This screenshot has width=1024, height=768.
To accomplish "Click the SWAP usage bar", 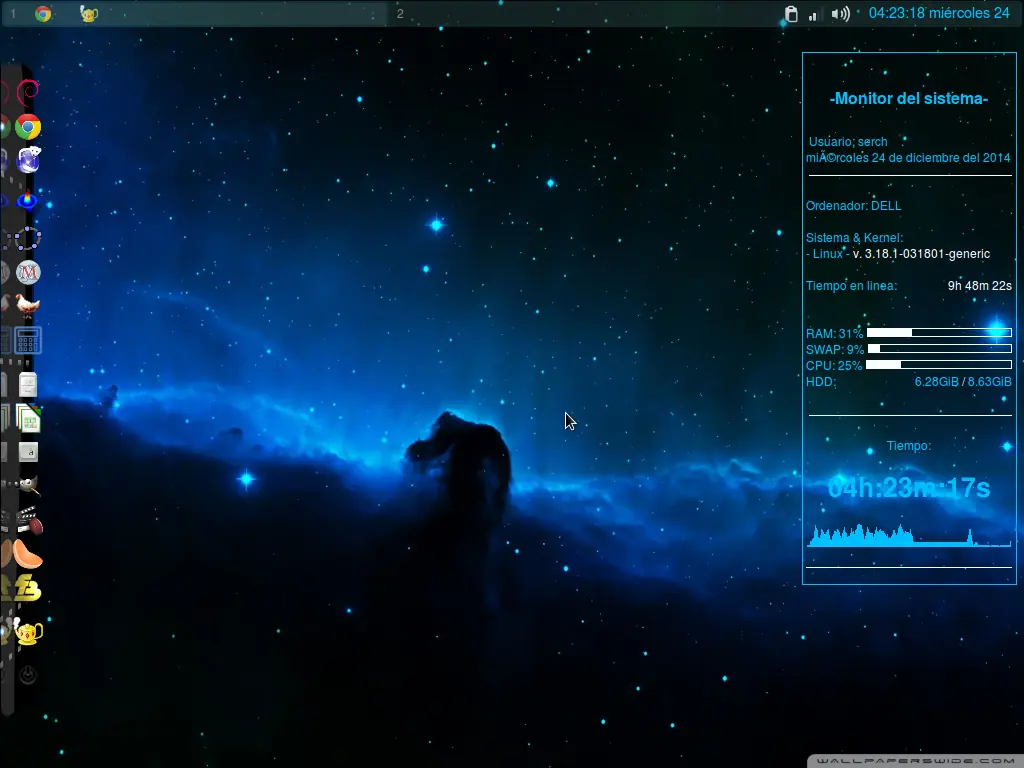I will [x=939, y=349].
